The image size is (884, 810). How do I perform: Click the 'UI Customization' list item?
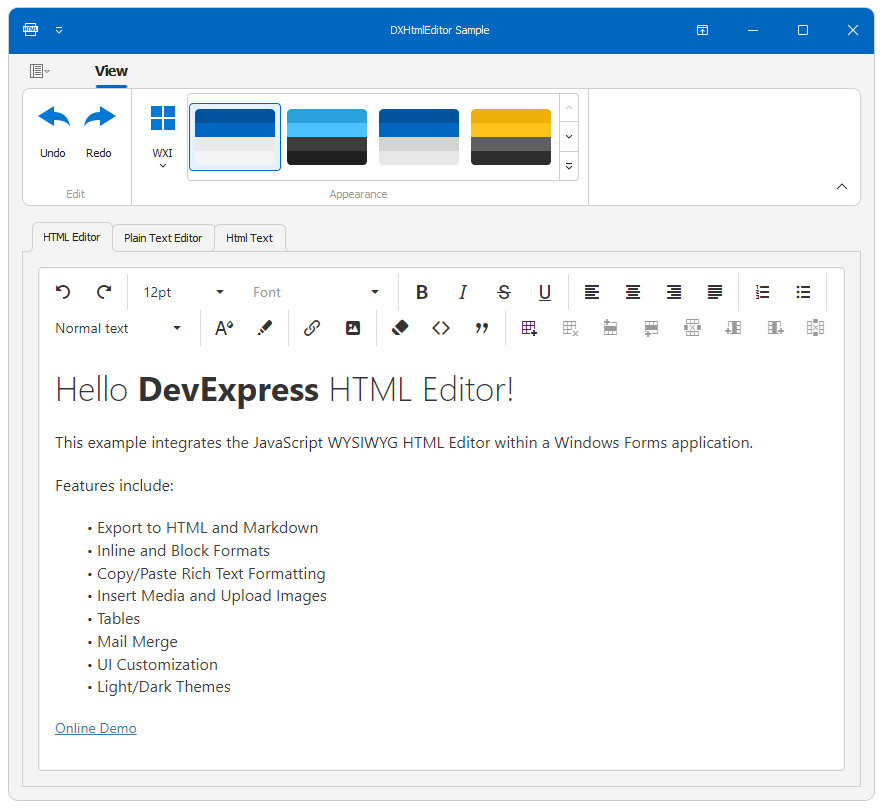(157, 665)
